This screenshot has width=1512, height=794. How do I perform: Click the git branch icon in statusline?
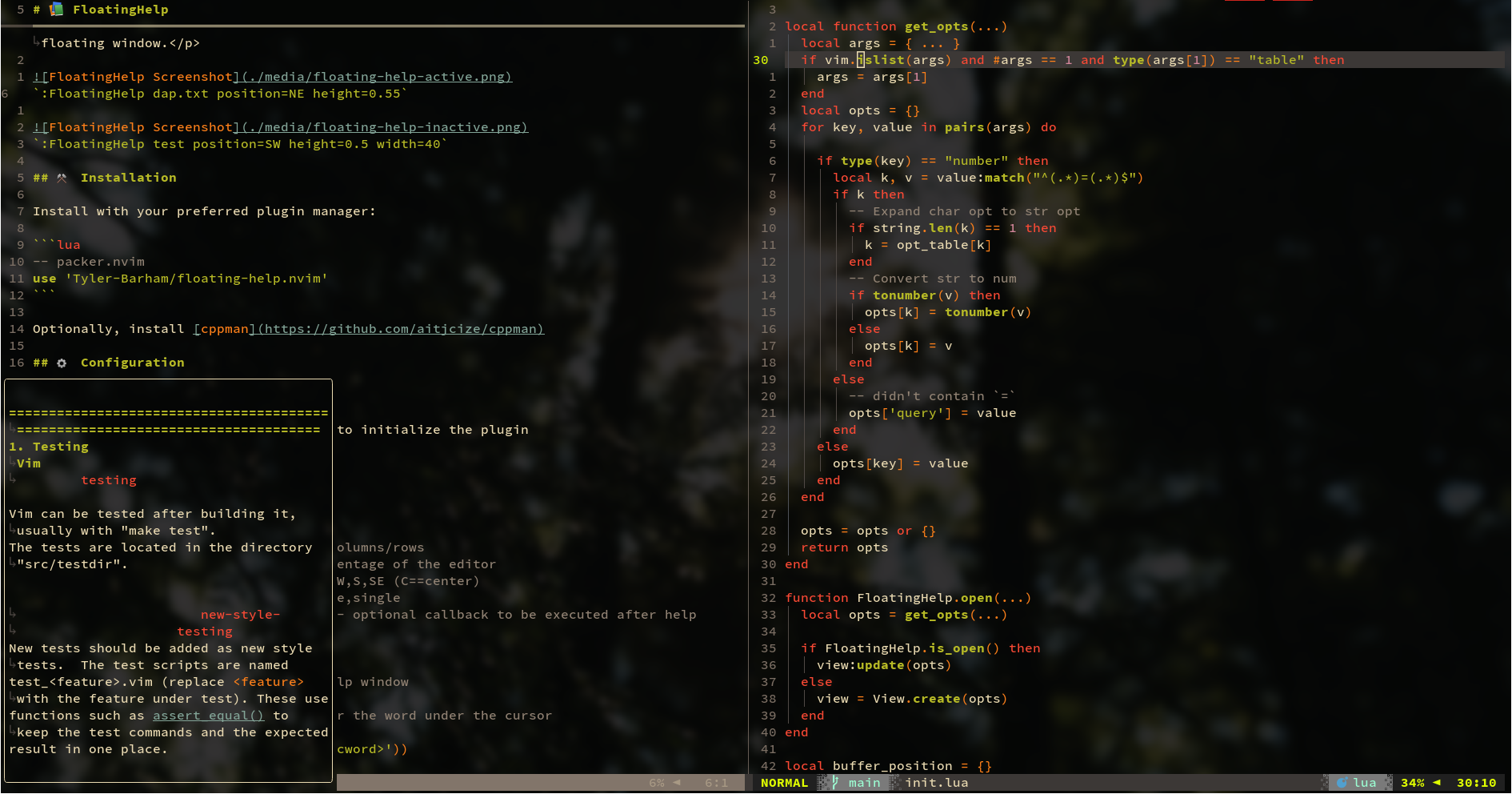[x=835, y=783]
